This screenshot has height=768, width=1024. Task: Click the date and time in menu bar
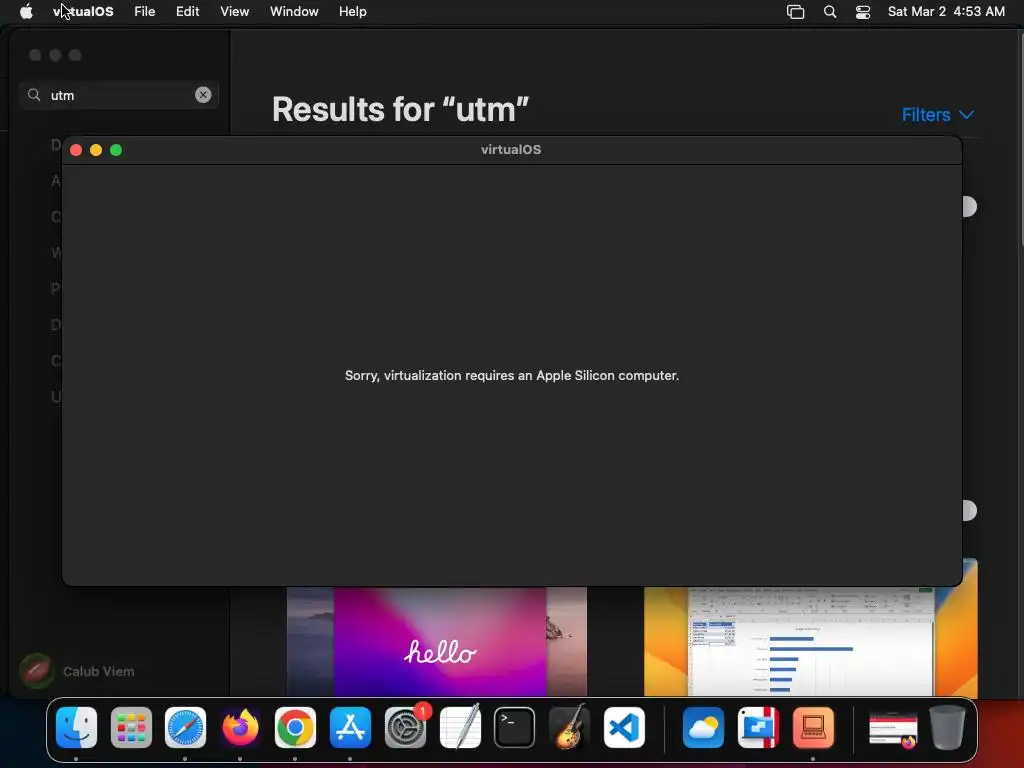946,11
